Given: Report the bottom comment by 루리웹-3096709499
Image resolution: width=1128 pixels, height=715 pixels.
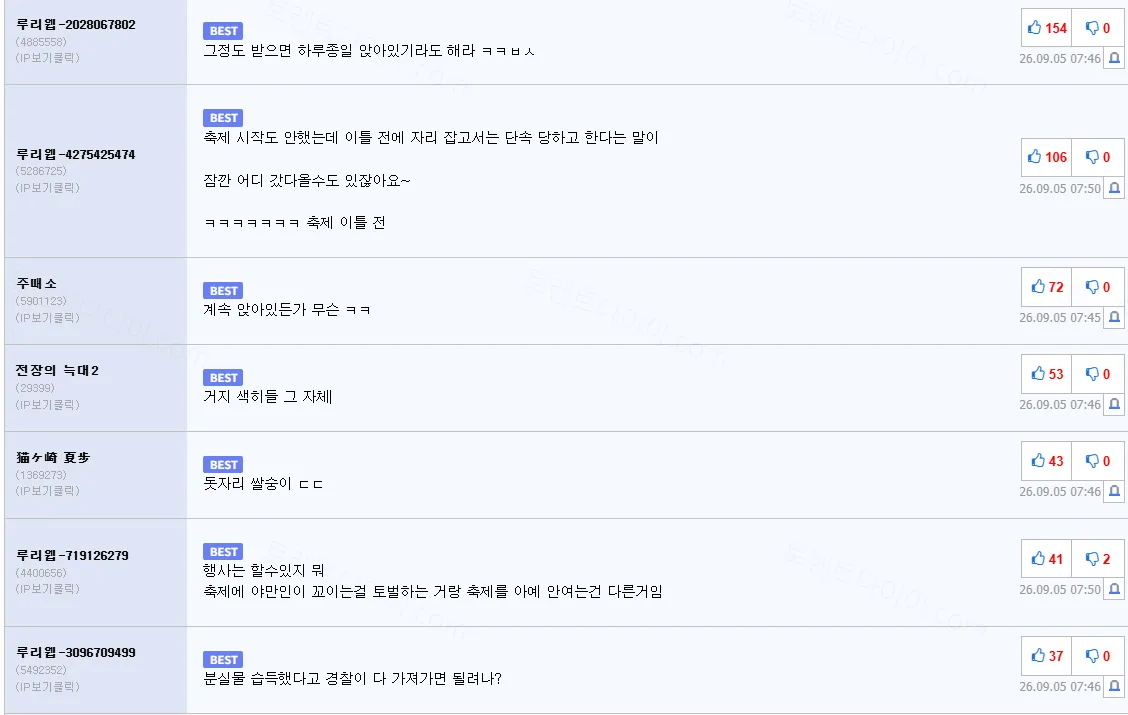Looking at the screenshot, I should [x=1114, y=686].
